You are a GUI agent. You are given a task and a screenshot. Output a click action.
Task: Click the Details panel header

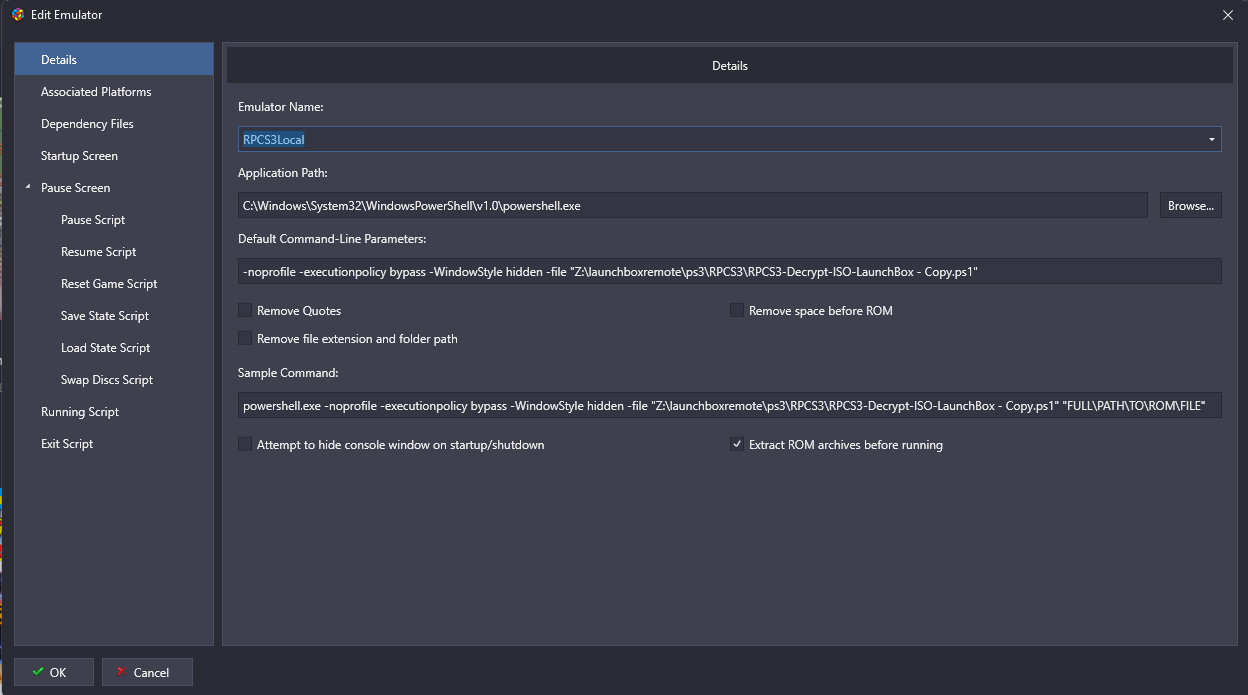[x=730, y=66]
